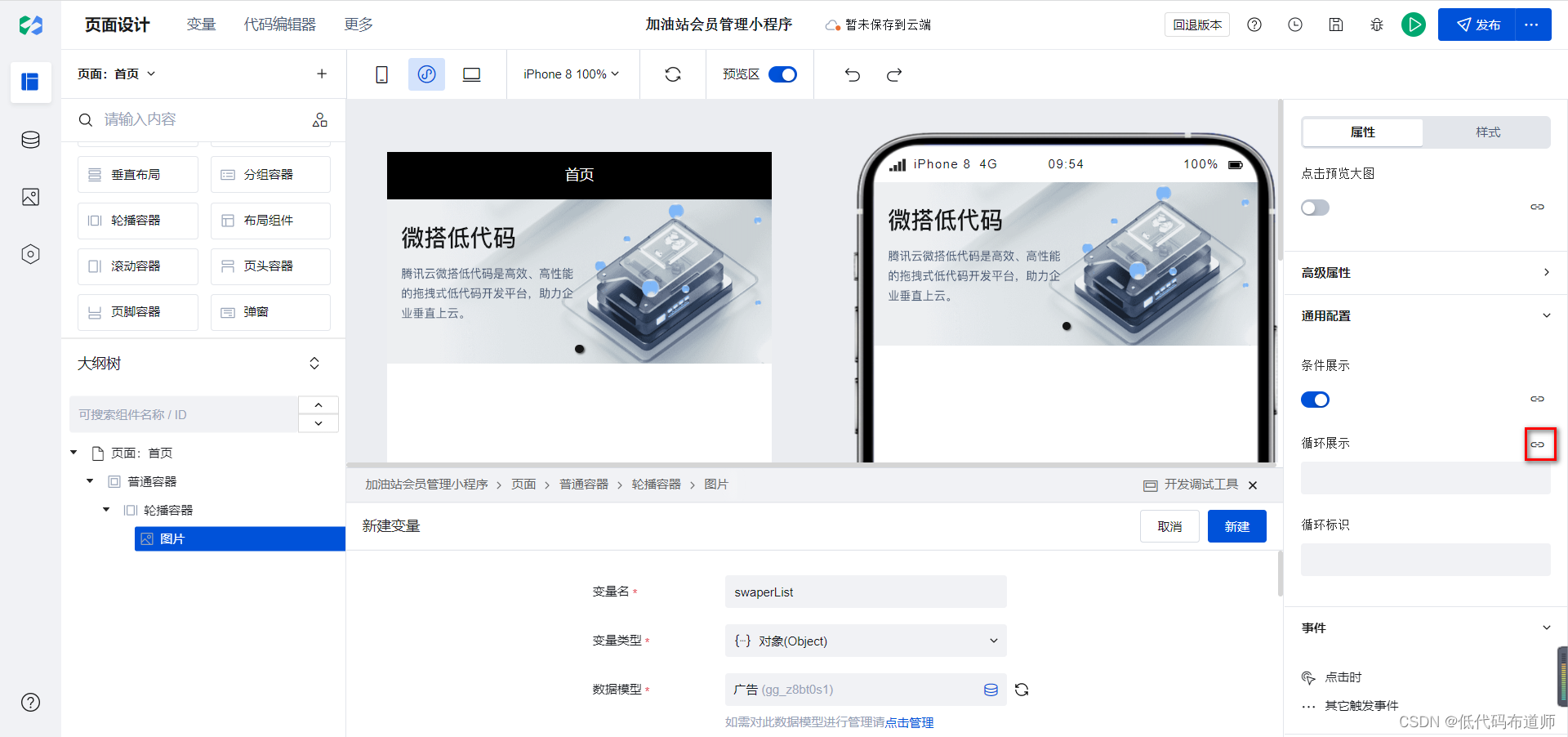The width and height of the screenshot is (1568, 737).
Task: Click 新建 to create the variable
Action: [x=1237, y=526]
